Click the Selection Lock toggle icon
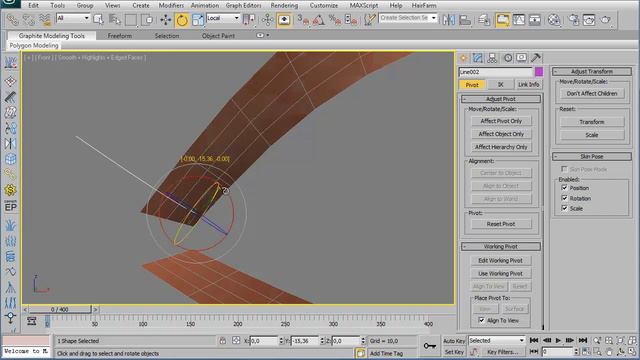 tap(222, 340)
